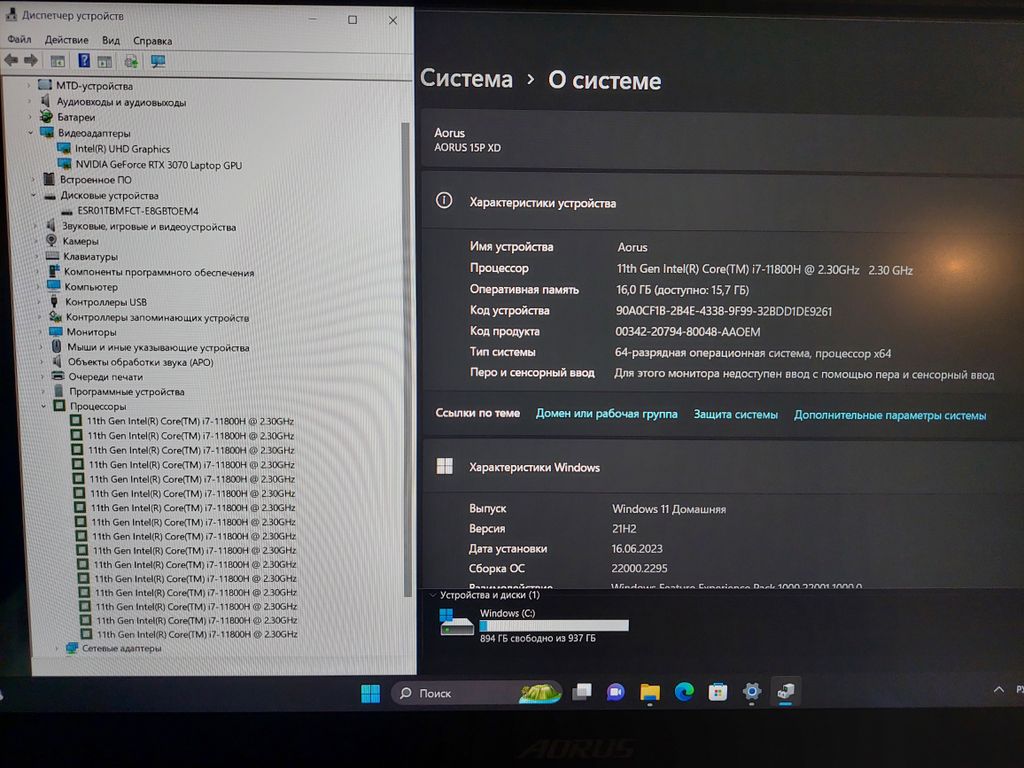
Task: Collapse the Процессоры category
Action: point(44,406)
